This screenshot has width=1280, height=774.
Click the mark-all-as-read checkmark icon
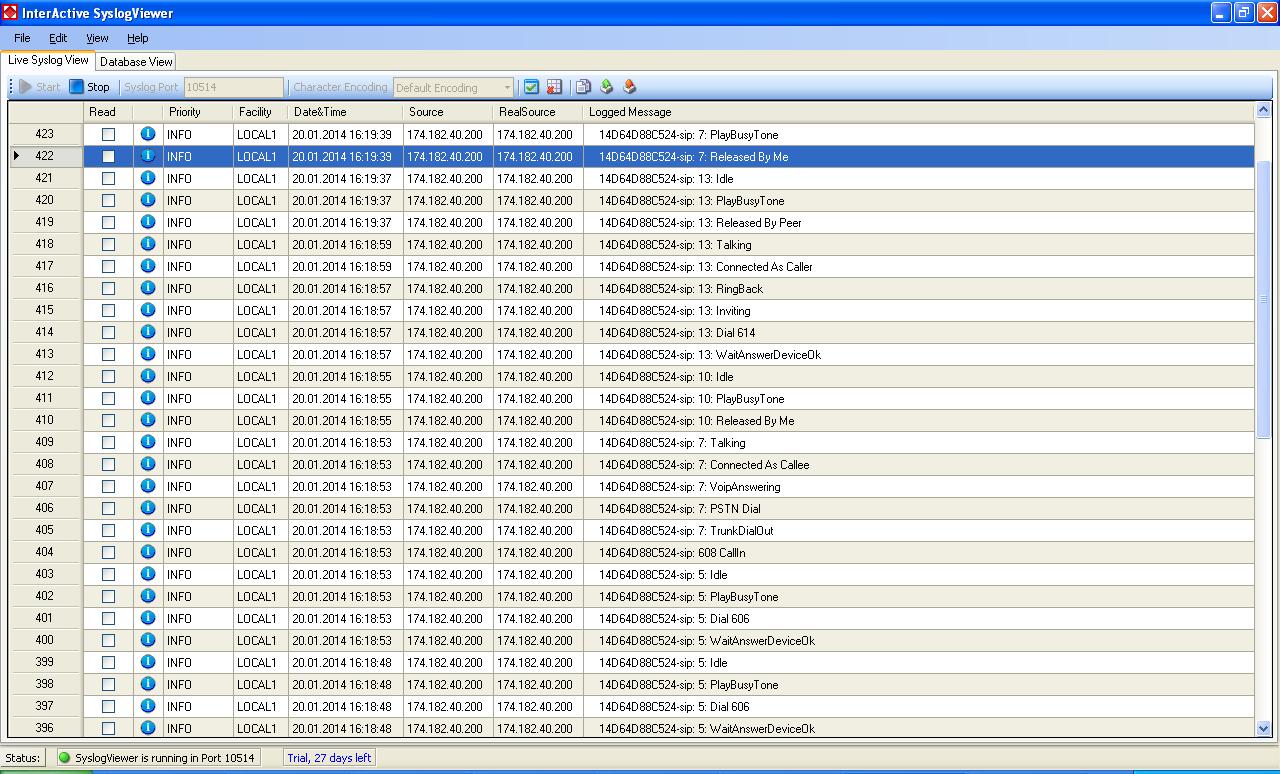(532, 87)
